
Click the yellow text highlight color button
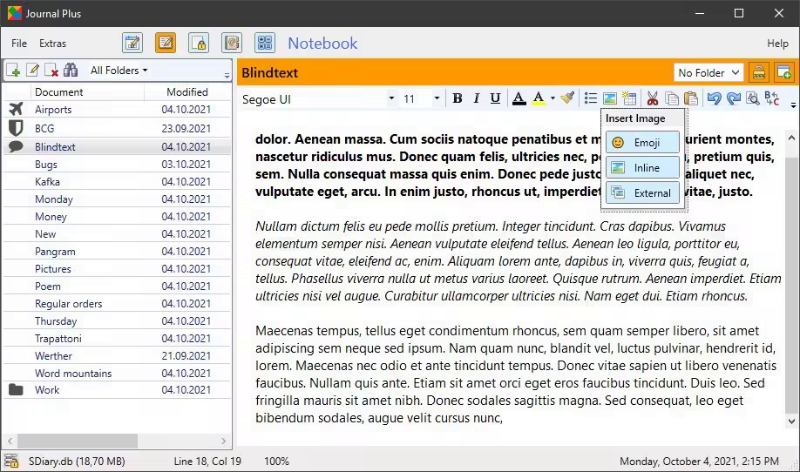click(539, 98)
